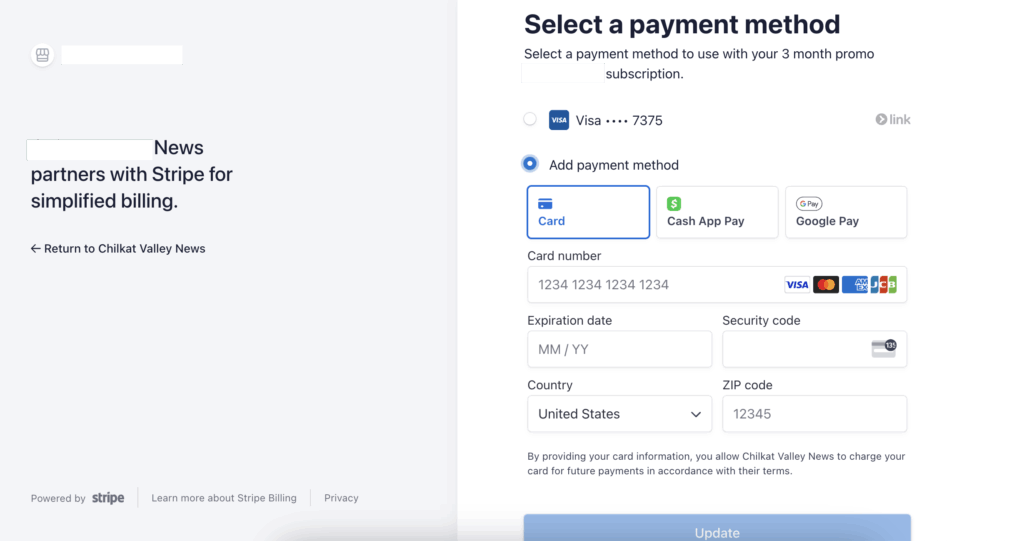1024x541 pixels.
Task: Click the storefront icon beside merchant name
Action: (42, 55)
